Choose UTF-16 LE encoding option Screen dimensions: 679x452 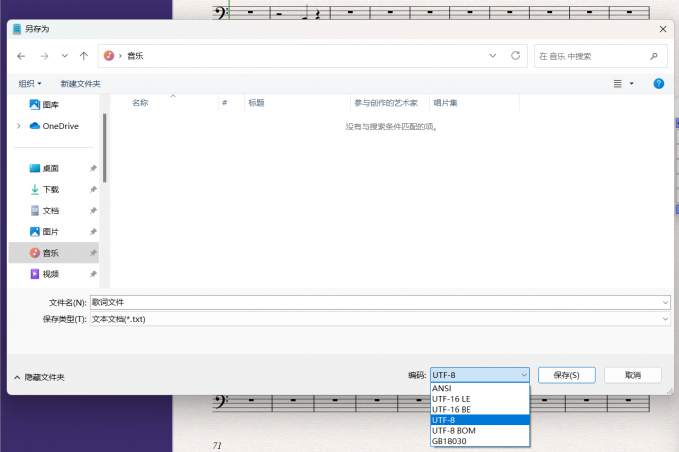pos(450,399)
